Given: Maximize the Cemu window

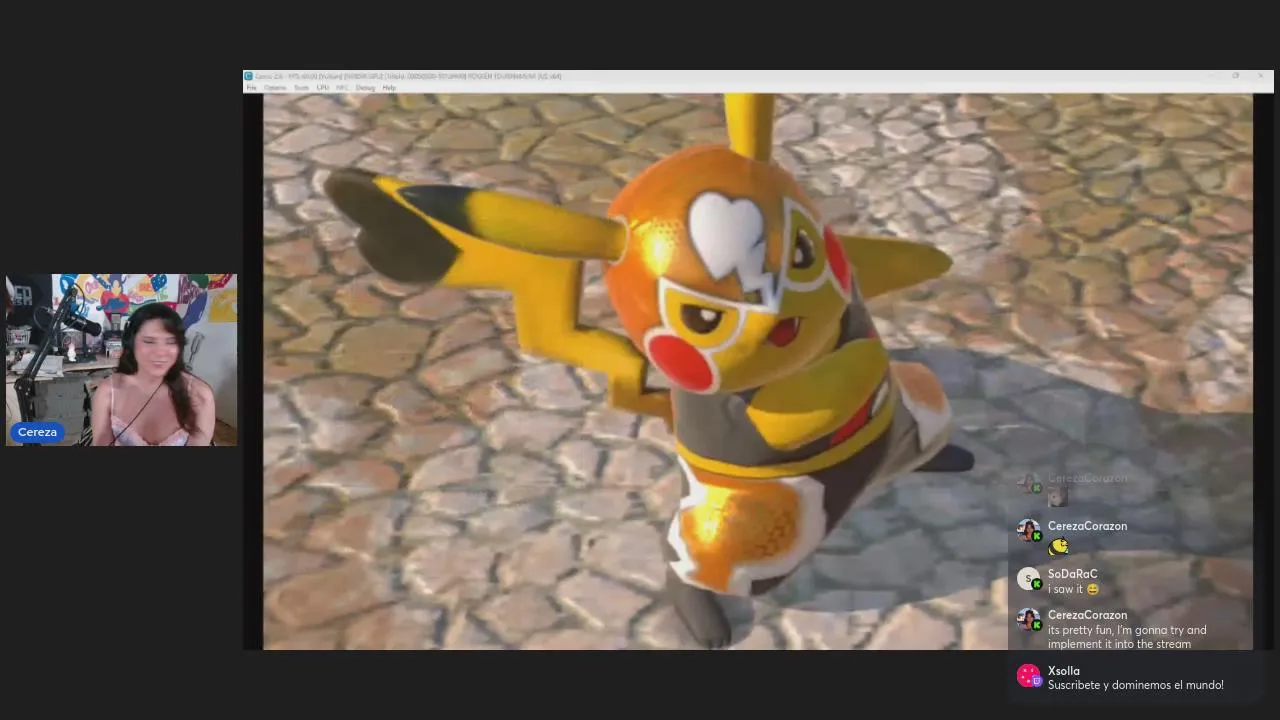Looking at the screenshot, I should pyautogui.click(x=1236, y=76).
